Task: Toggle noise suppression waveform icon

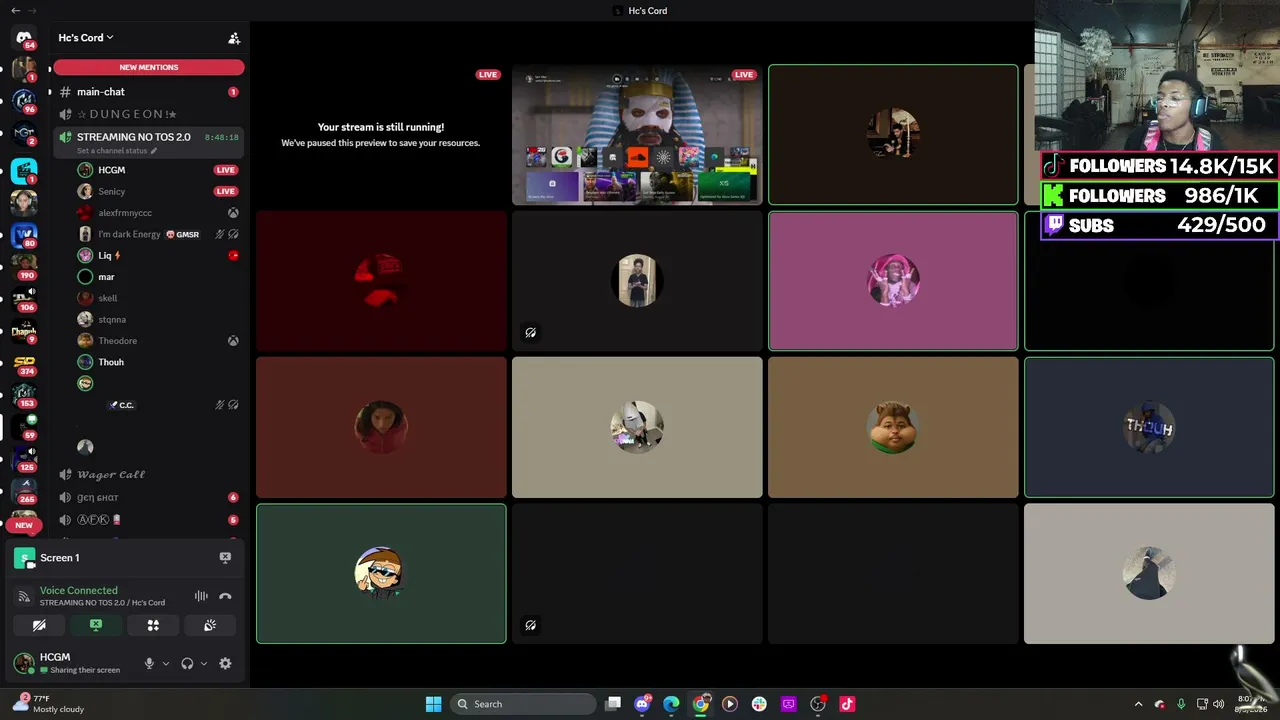Action: tap(201, 596)
